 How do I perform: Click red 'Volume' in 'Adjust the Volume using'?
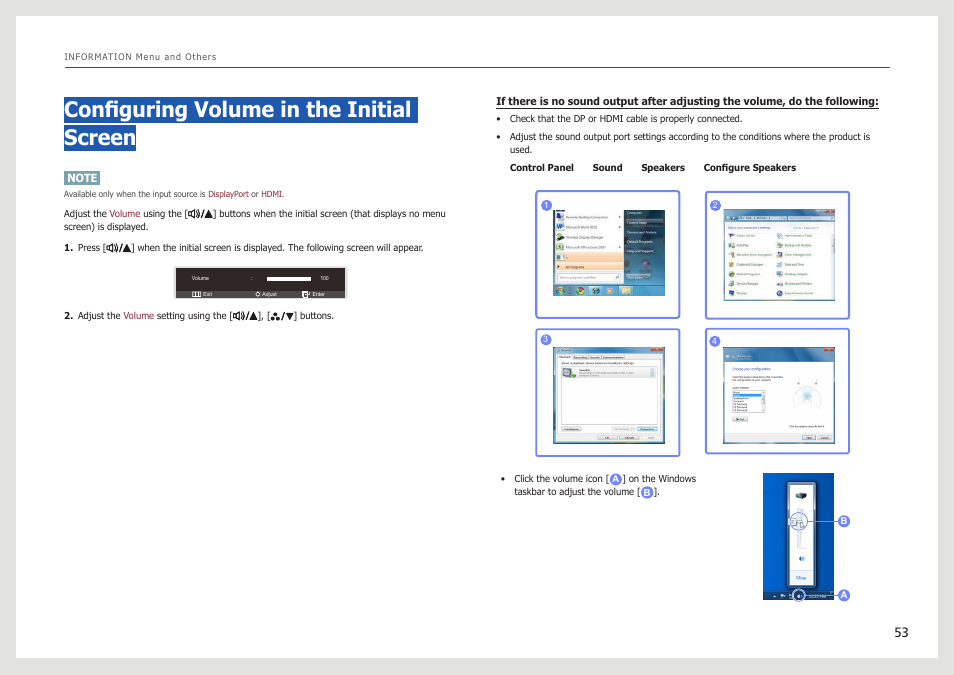pyautogui.click(x=125, y=214)
